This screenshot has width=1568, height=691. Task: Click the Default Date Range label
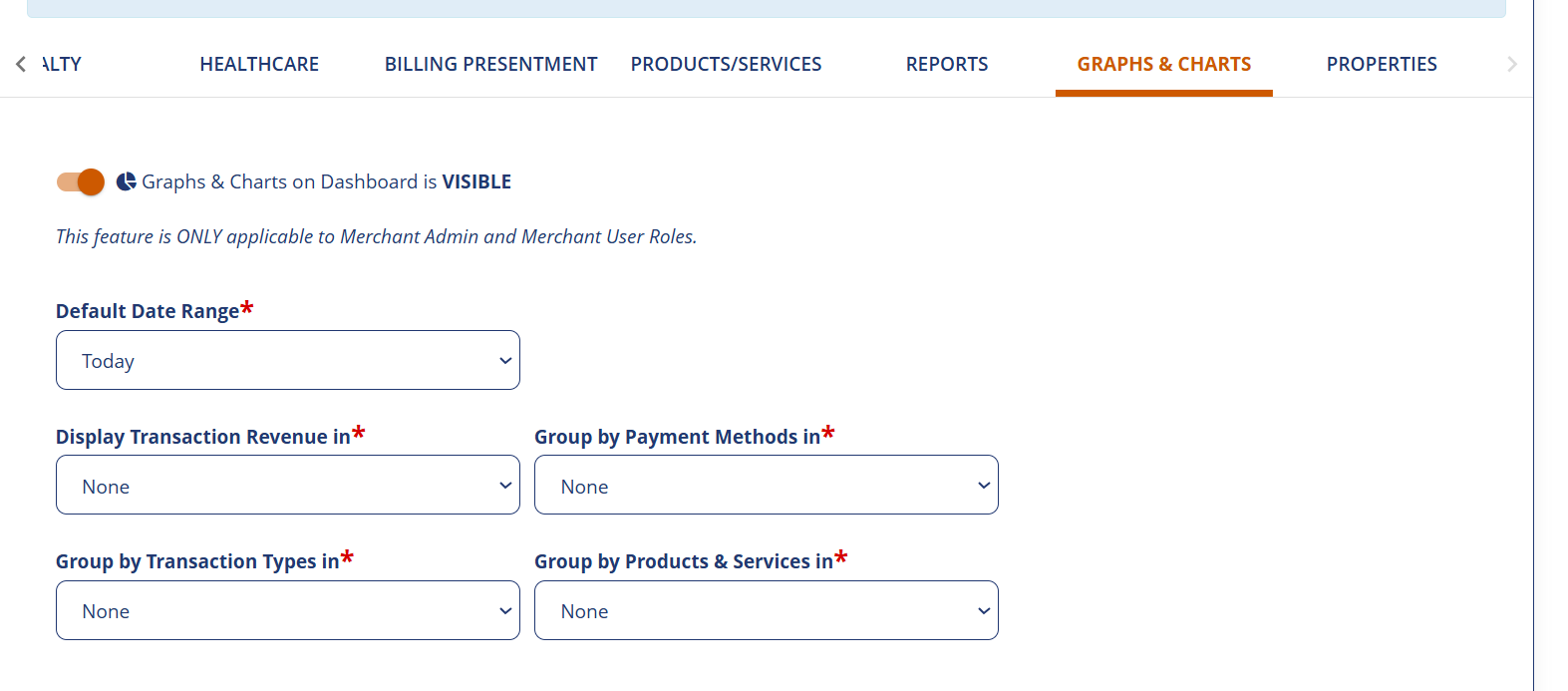click(x=148, y=311)
